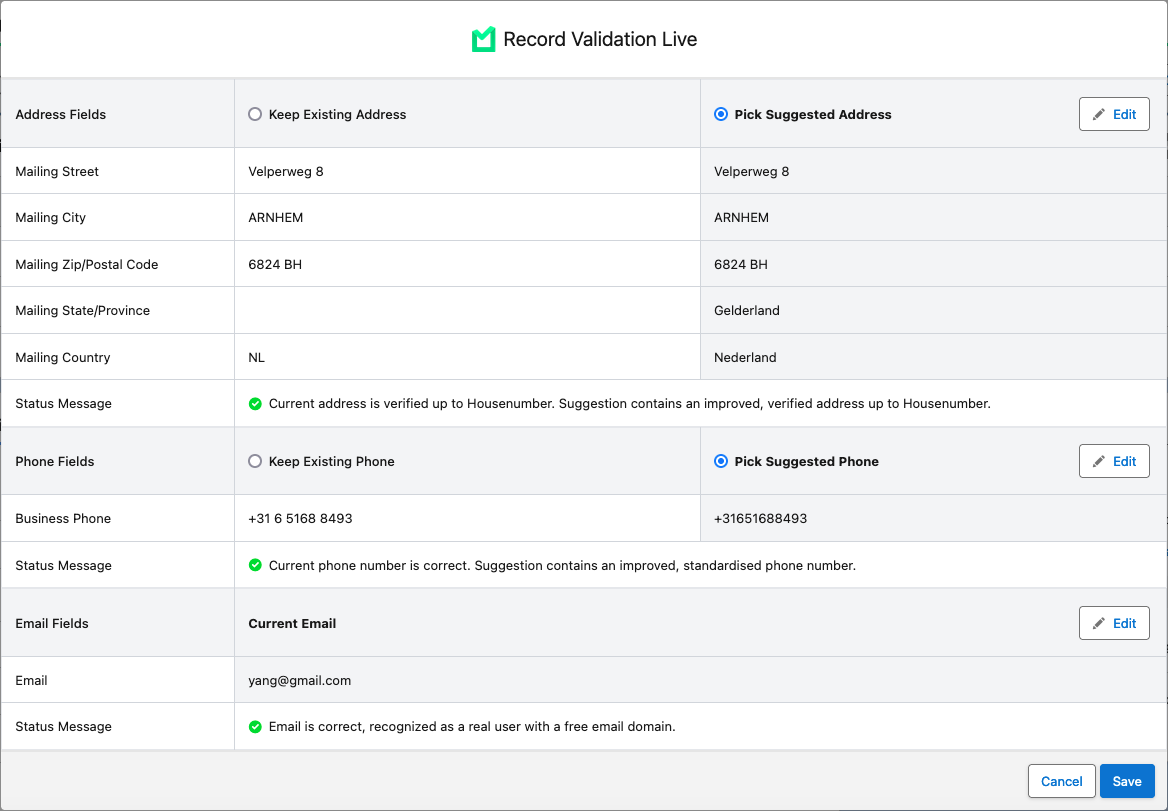The width and height of the screenshot is (1168, 811).
Task: Edit the current email field
Action: (1114, 623)
